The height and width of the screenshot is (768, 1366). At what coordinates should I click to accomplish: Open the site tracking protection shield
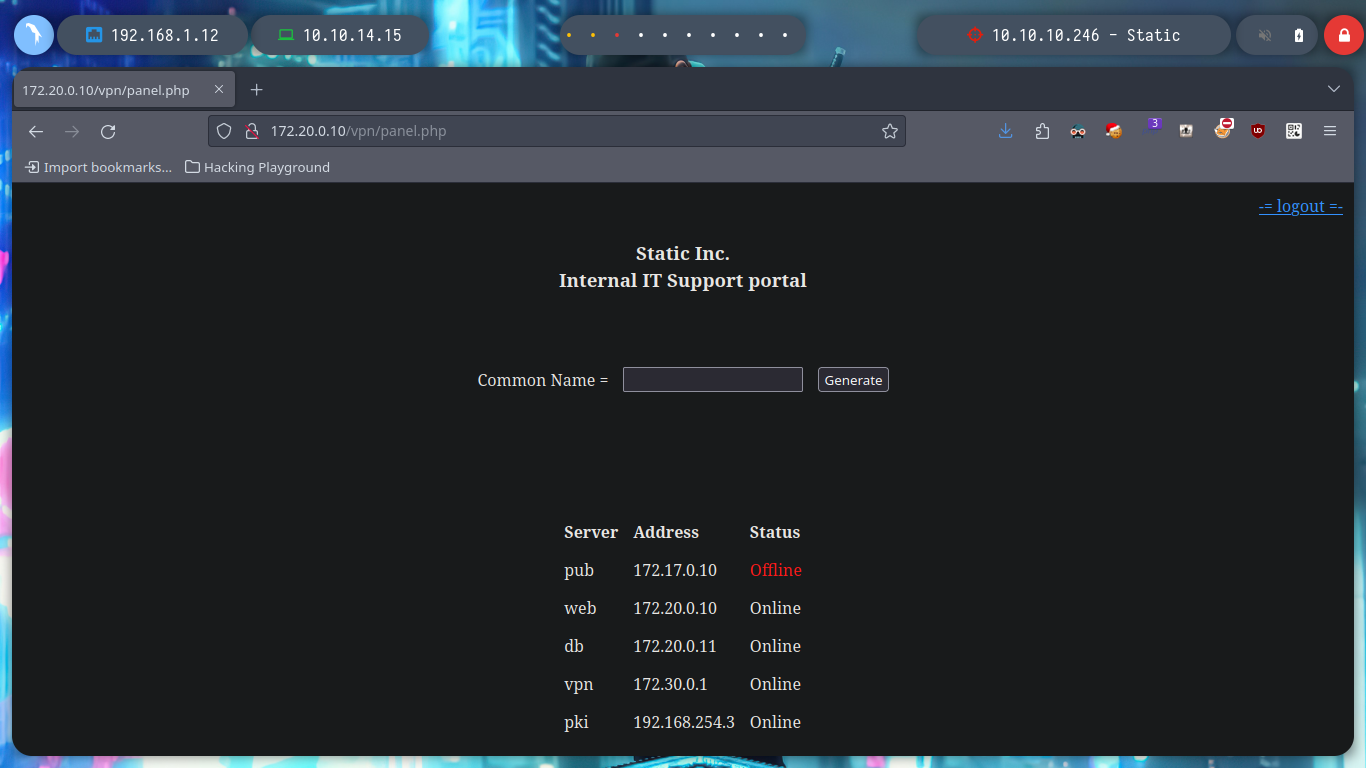224,131
